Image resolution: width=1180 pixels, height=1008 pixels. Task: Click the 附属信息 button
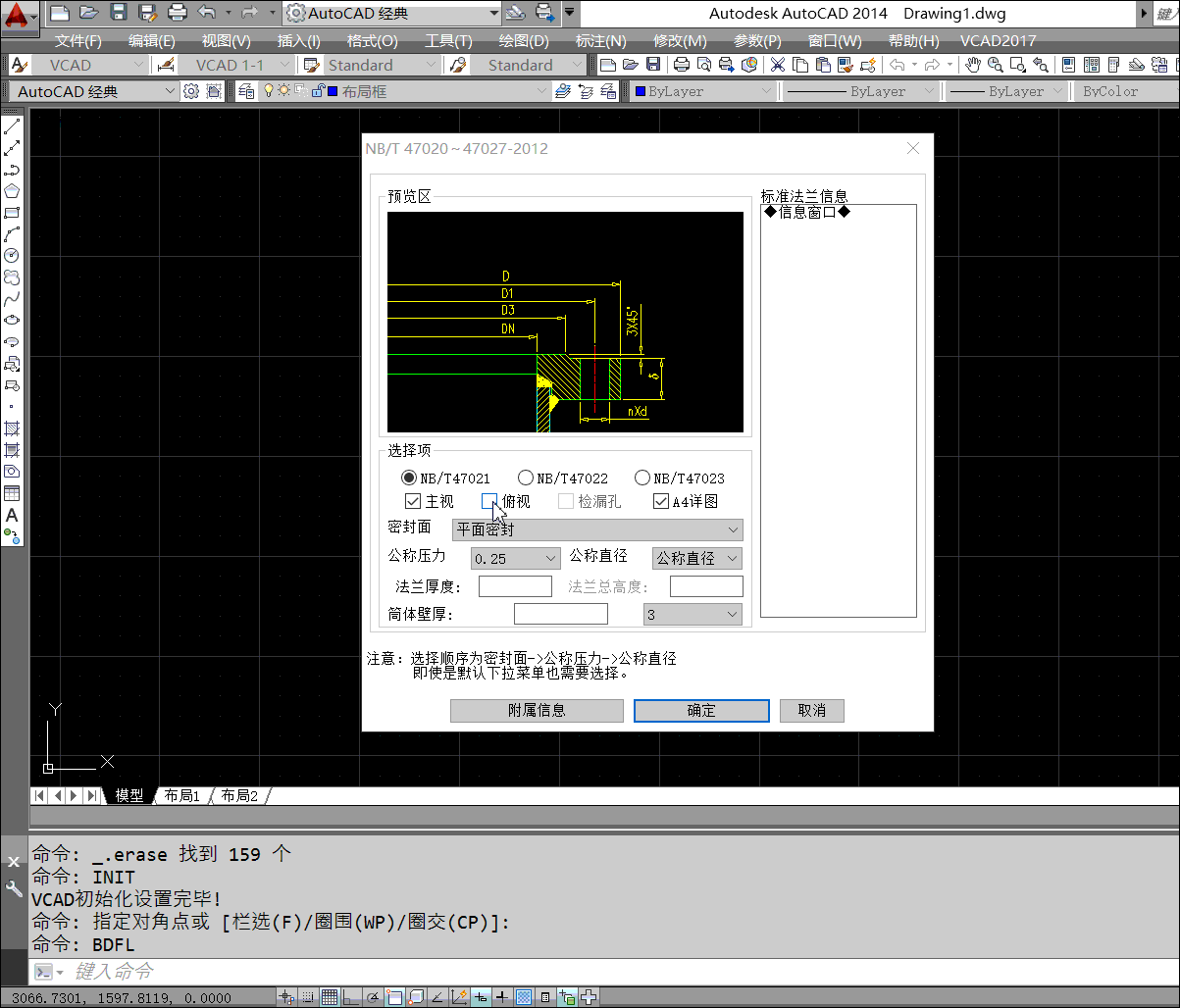(x=537, y=711)
